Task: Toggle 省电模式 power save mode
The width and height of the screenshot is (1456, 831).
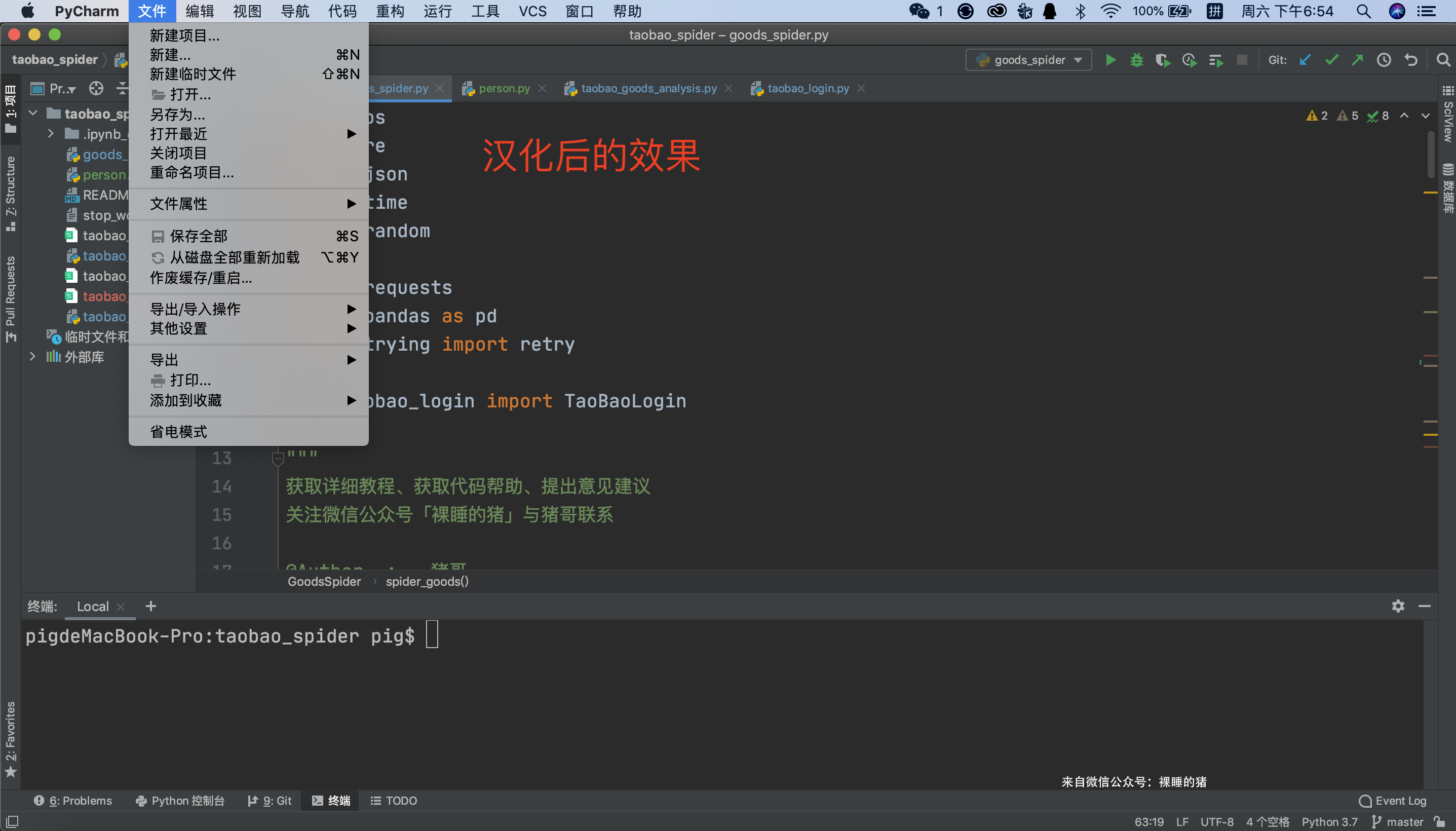Action: [178, 432]
